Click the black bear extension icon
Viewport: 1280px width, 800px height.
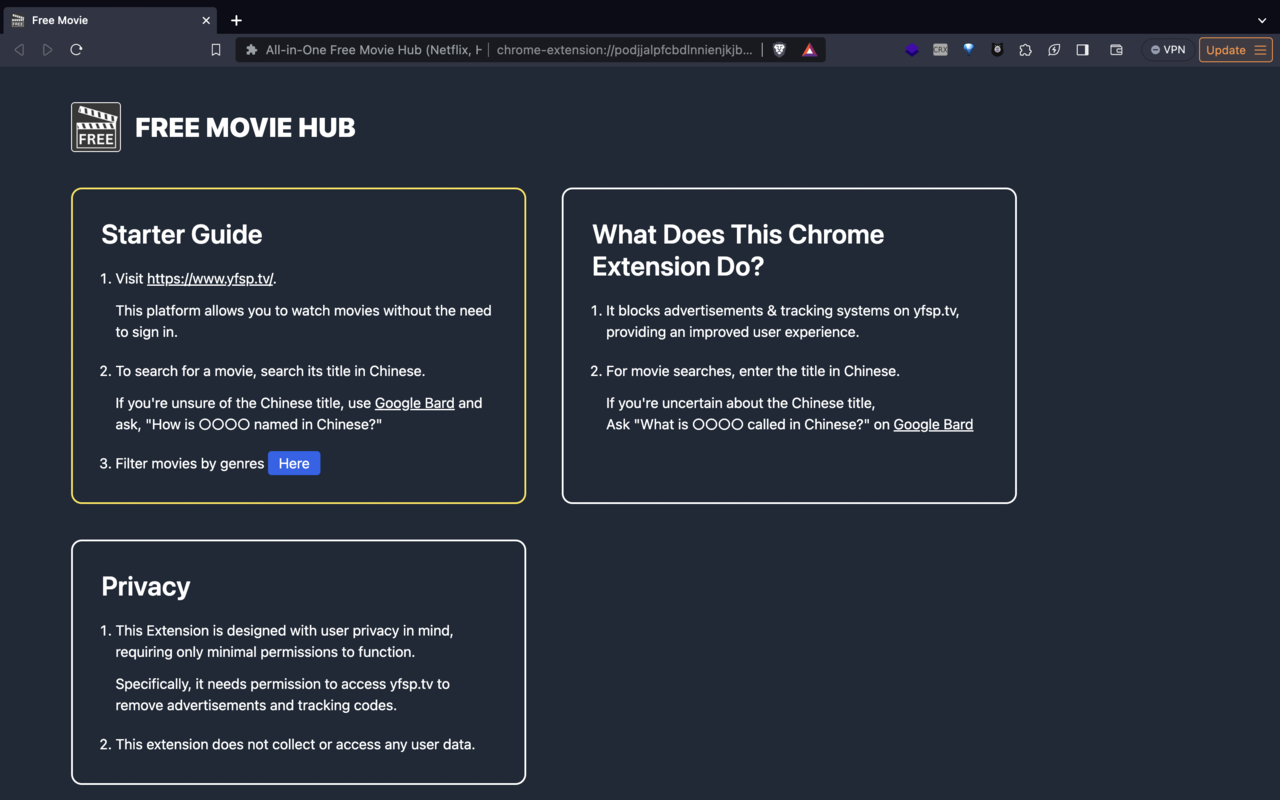point(997,49)
